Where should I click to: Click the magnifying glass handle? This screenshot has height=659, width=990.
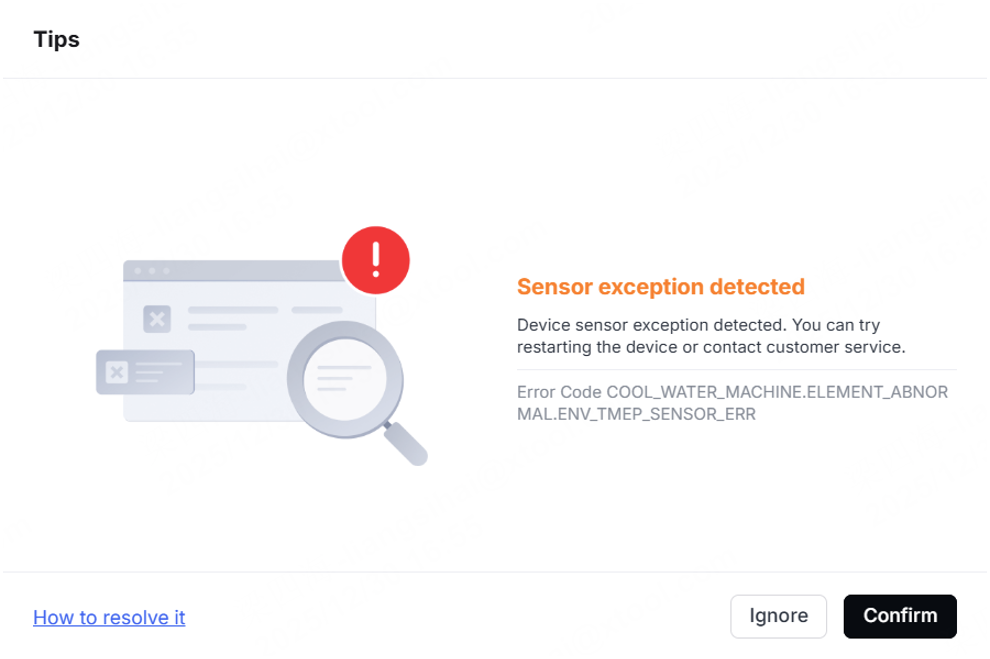(405, 443)
